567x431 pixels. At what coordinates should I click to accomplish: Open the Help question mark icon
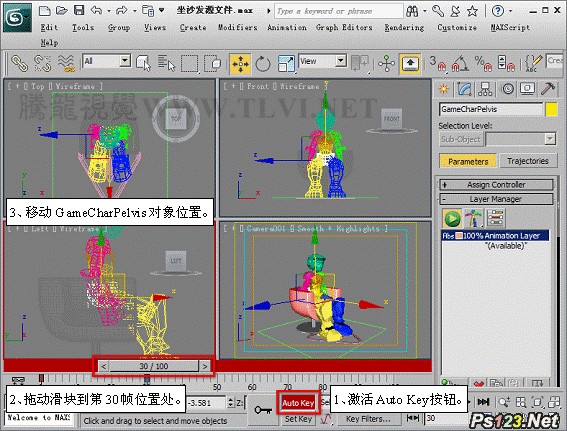click(498, 11)
